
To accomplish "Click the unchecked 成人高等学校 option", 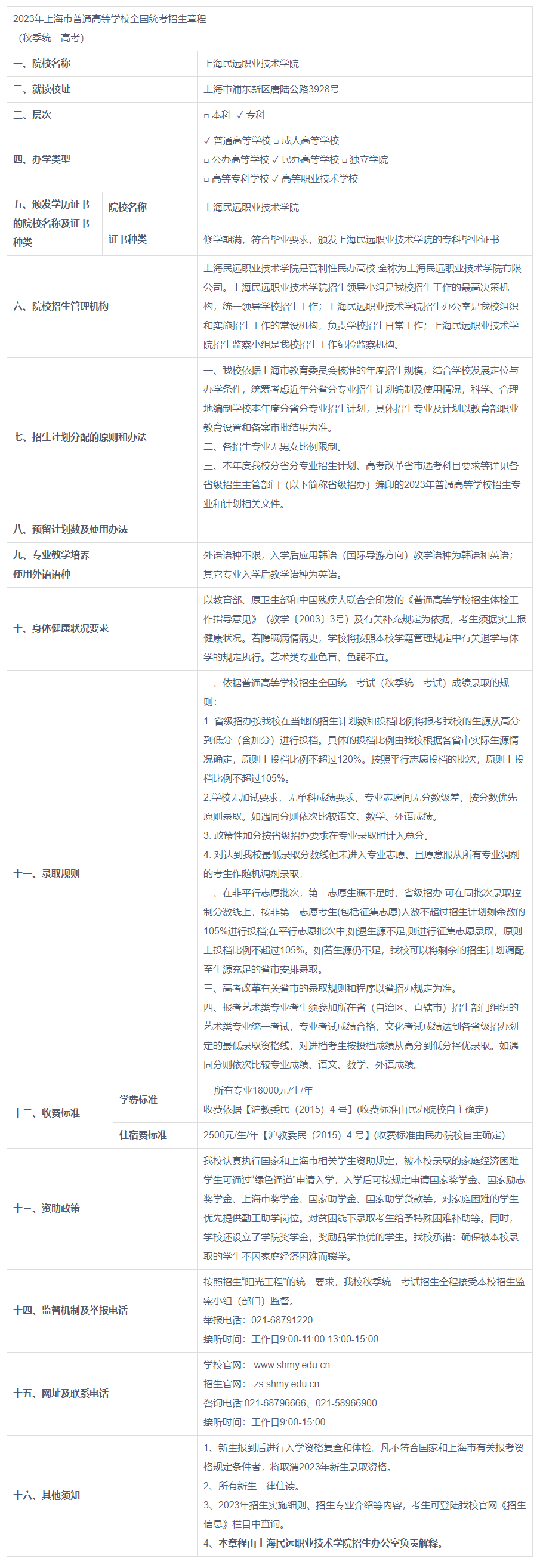I will 306,141.
